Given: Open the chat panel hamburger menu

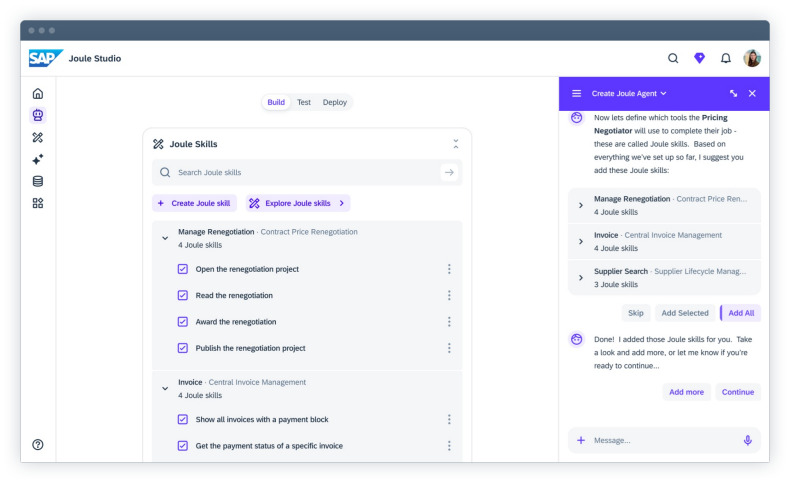Looking at the screenshot, I should [576, 94].
